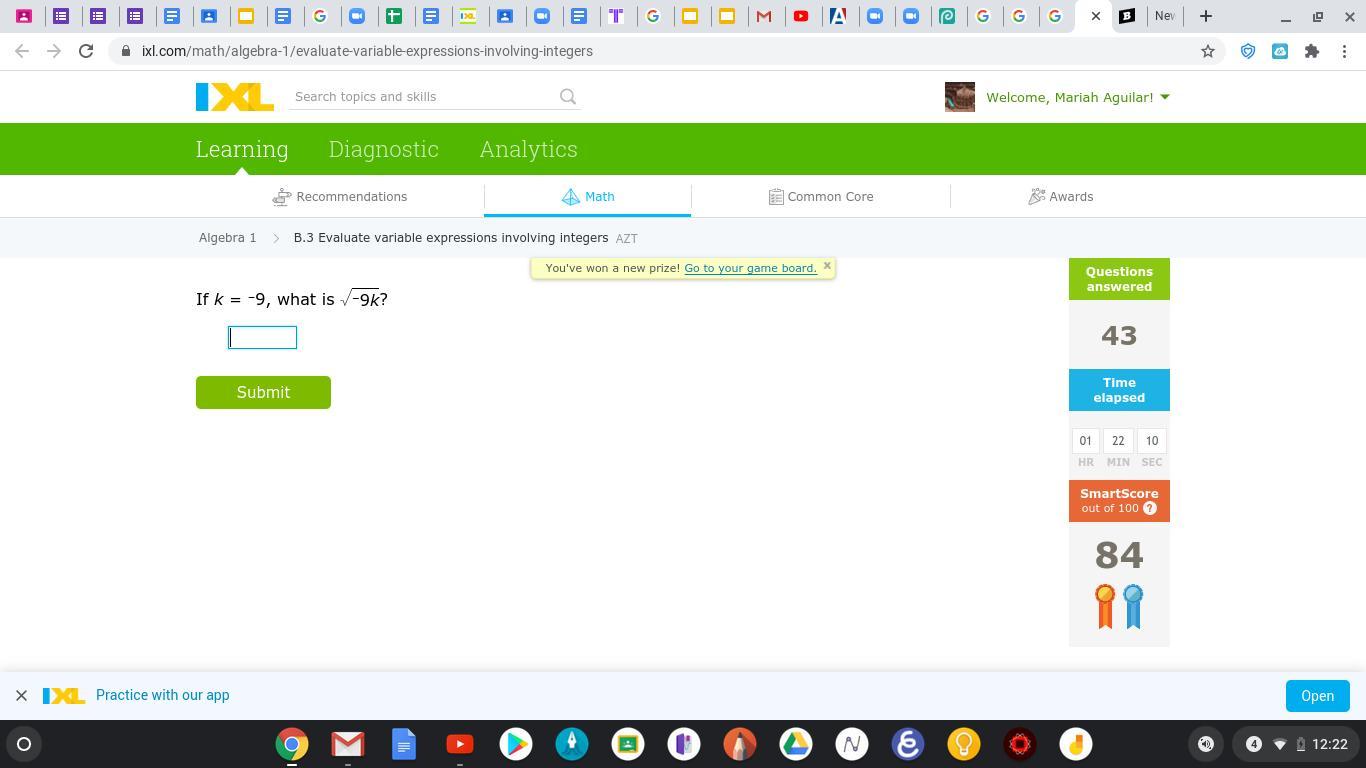Submit the answer

(x=263, y=392)
